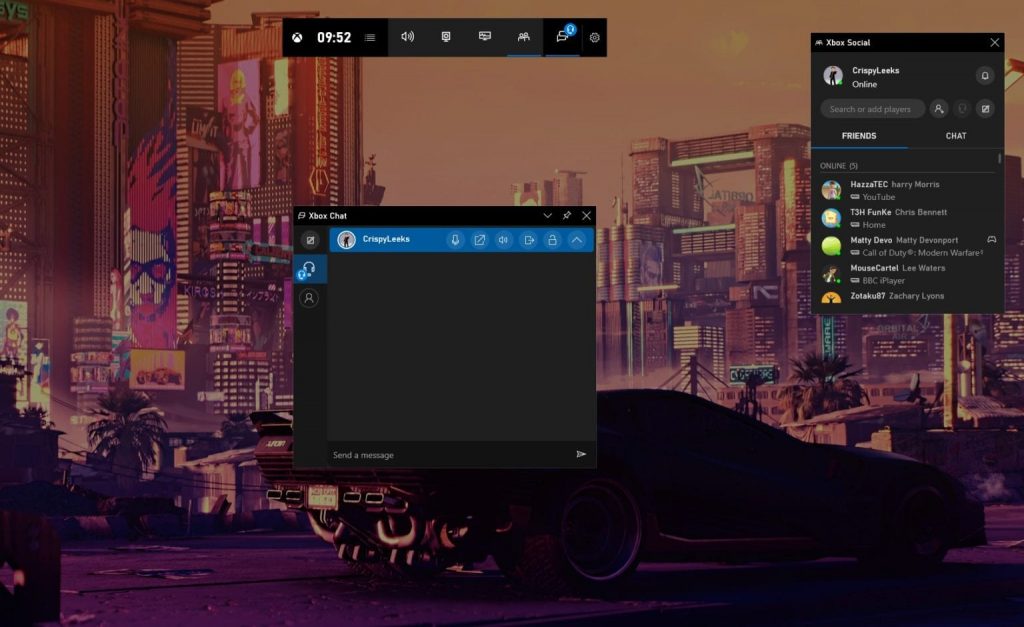Leave the party with exit icon
The width and height of the screenshot is (1024, 627).
(528, 240)
